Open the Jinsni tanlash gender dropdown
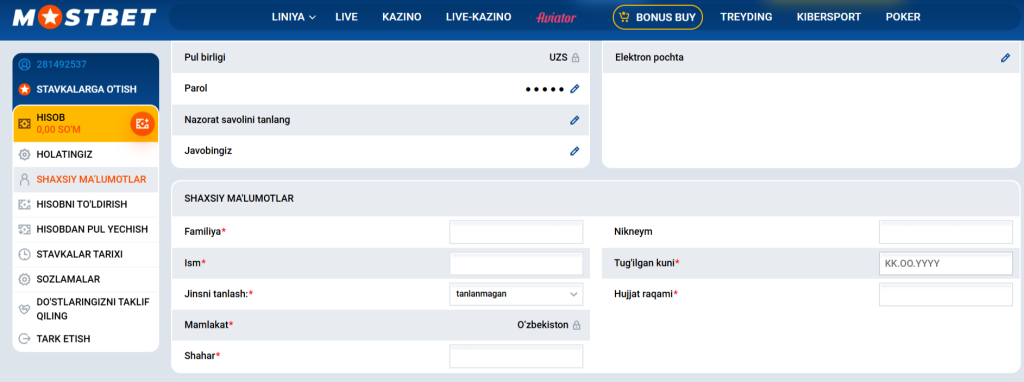This screenshot has height=382, width=1024. click(516, 294)
